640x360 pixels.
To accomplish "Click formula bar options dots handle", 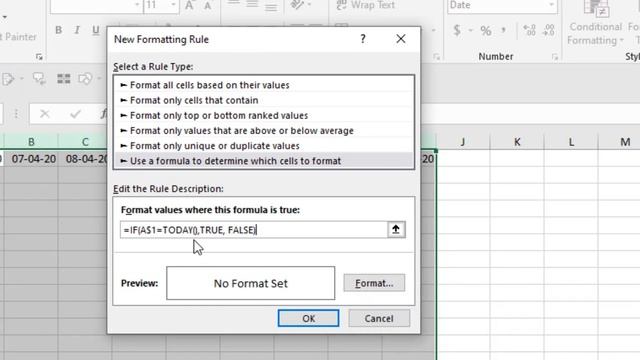I will click(x=16, y=114).
